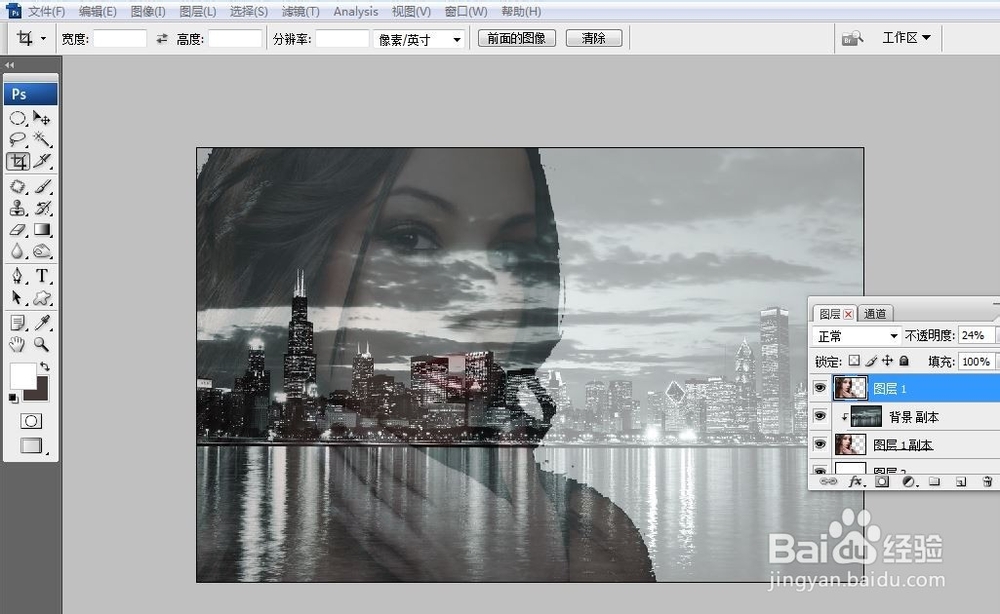Select the Path Selection tool
This screenshot has height=614, width=1000.
point(18,297)
